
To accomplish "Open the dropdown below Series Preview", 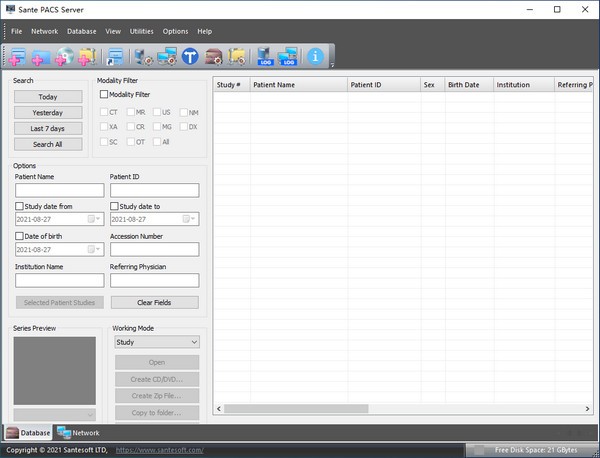I will tap(55, 414).
